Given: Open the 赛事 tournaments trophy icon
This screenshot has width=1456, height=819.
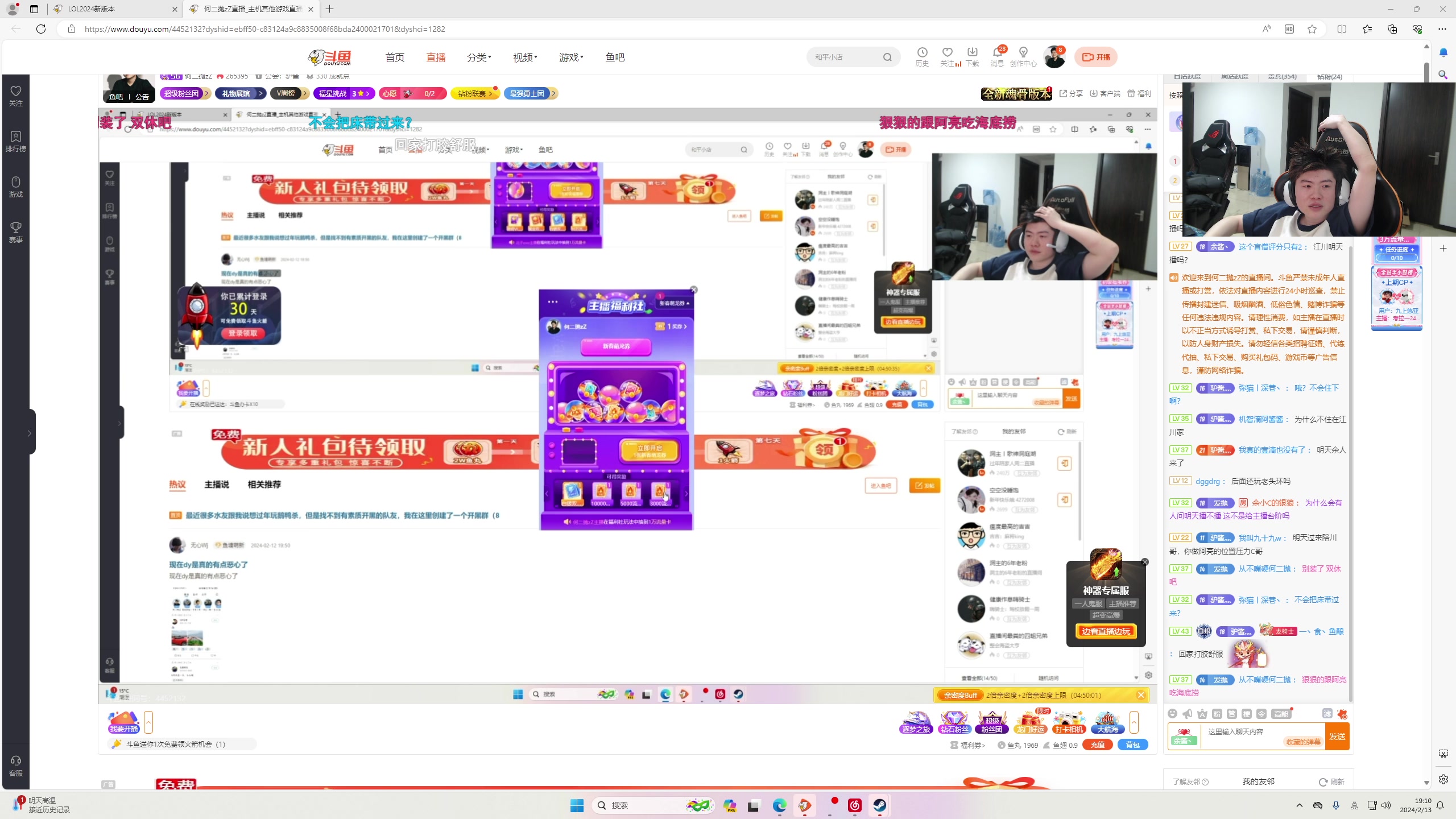Looking at the screenshot, I should pos(16,232).
